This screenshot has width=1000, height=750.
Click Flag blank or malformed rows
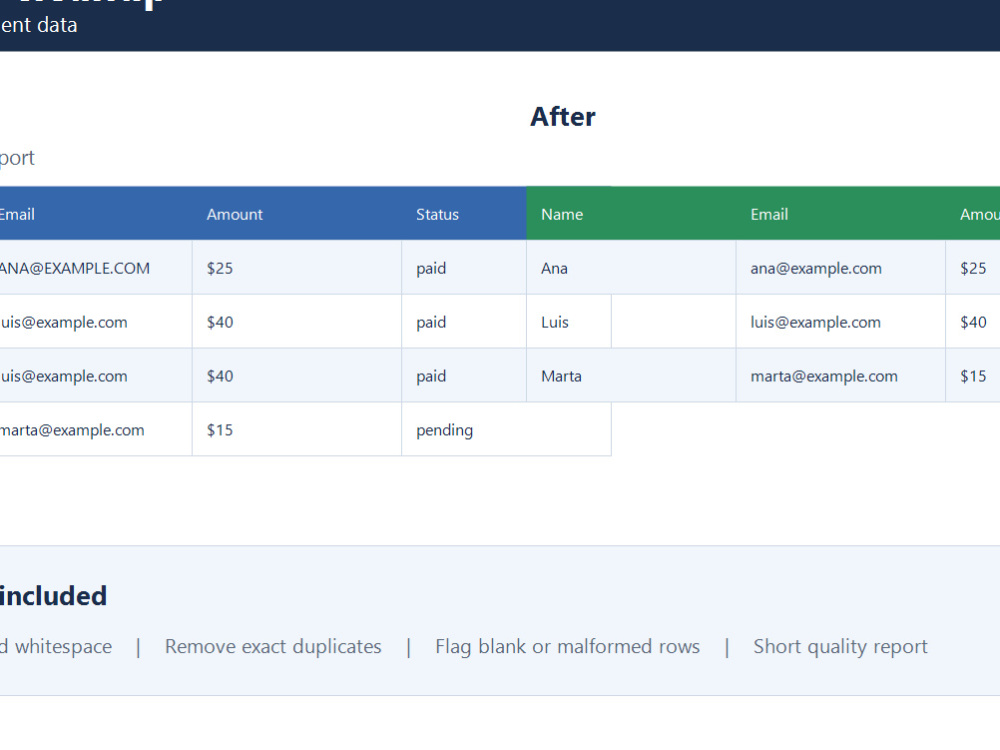tap(568, 646)
